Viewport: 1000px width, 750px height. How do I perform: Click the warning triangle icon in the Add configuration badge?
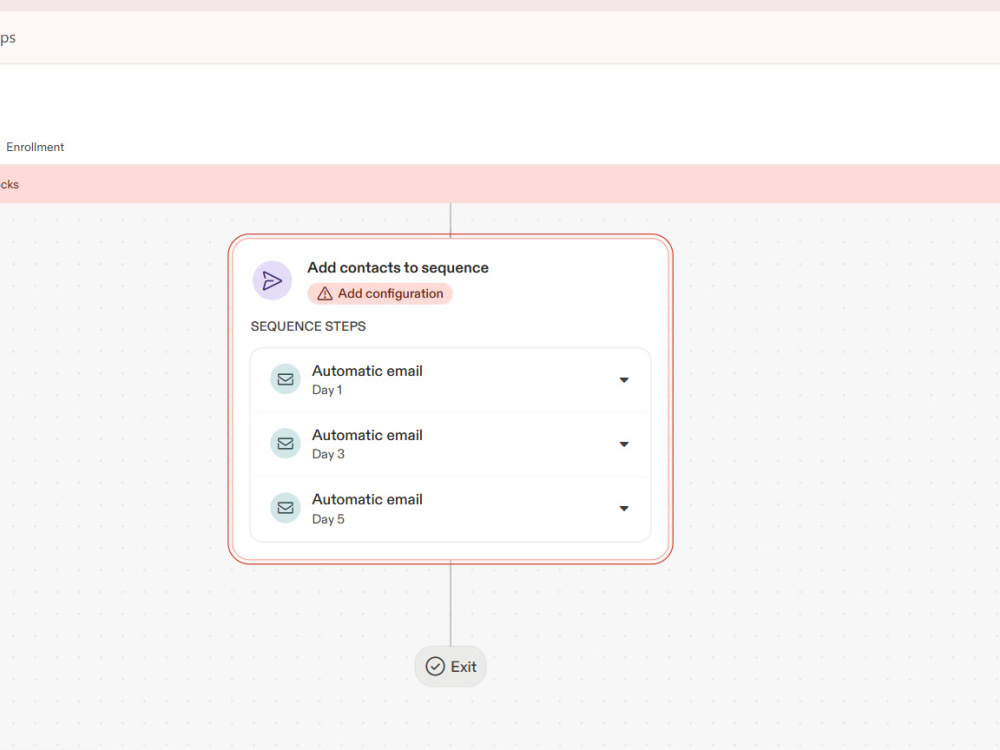[325, 293]
